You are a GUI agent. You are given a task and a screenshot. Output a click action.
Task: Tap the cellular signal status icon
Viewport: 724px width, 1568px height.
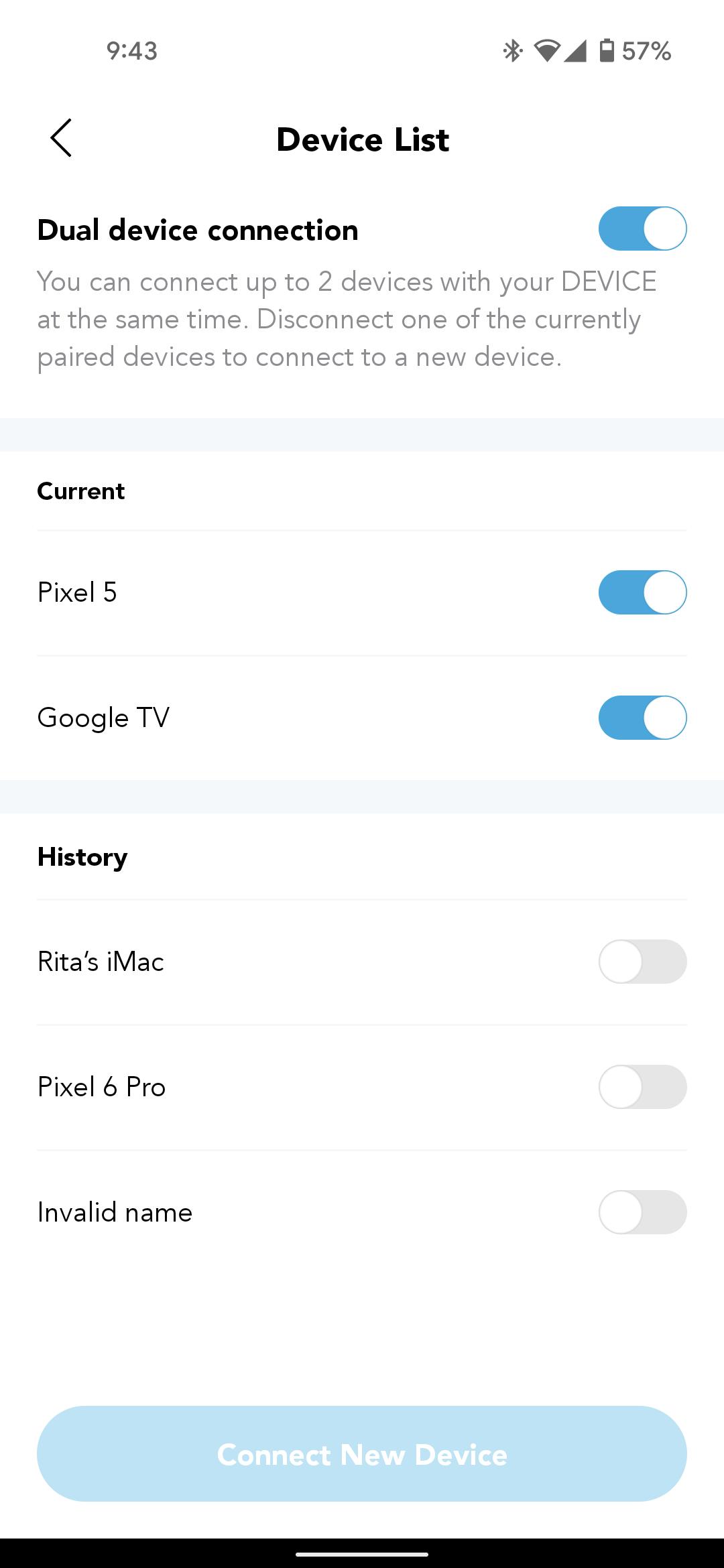pyautogui.click(x=575, y=51)
